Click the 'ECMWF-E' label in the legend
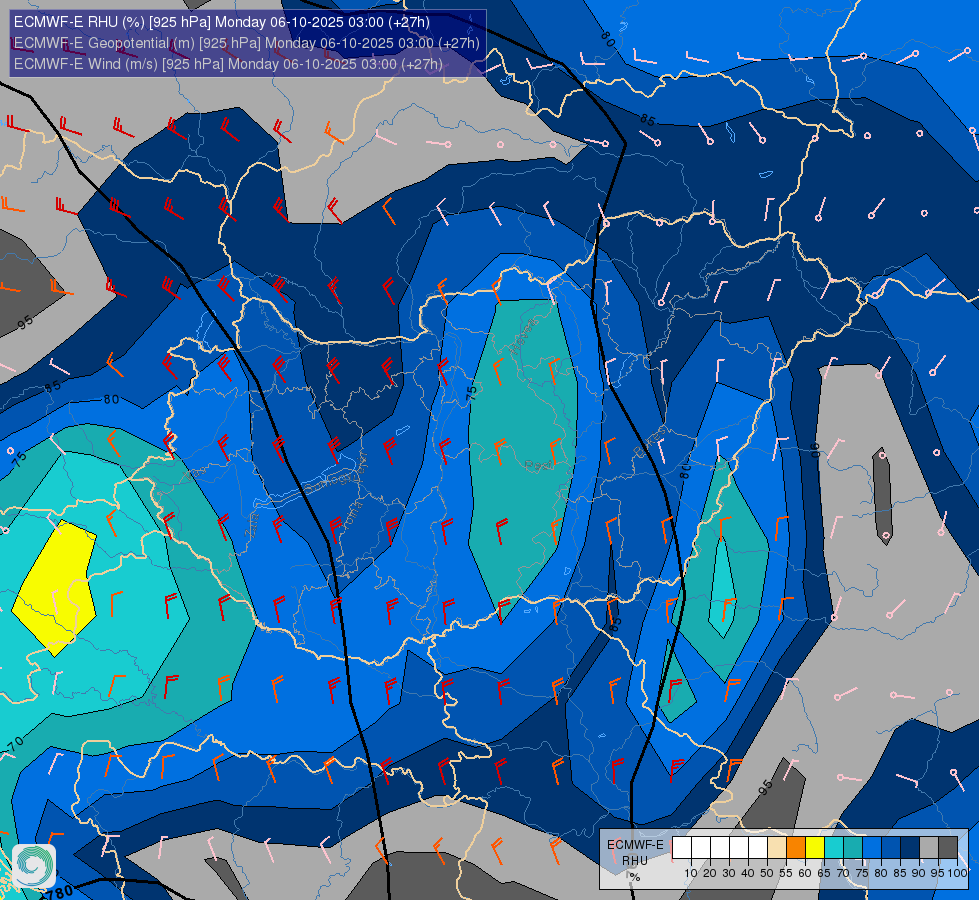This screenshot has width=979, height=900. point(636,844)
